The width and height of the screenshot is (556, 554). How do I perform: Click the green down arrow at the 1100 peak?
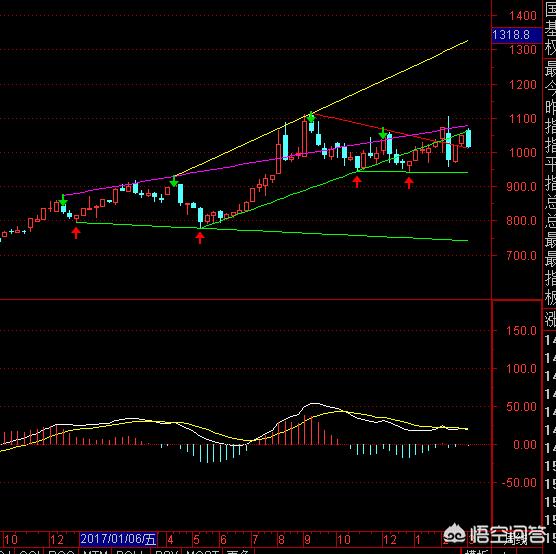tap(311, 117)
